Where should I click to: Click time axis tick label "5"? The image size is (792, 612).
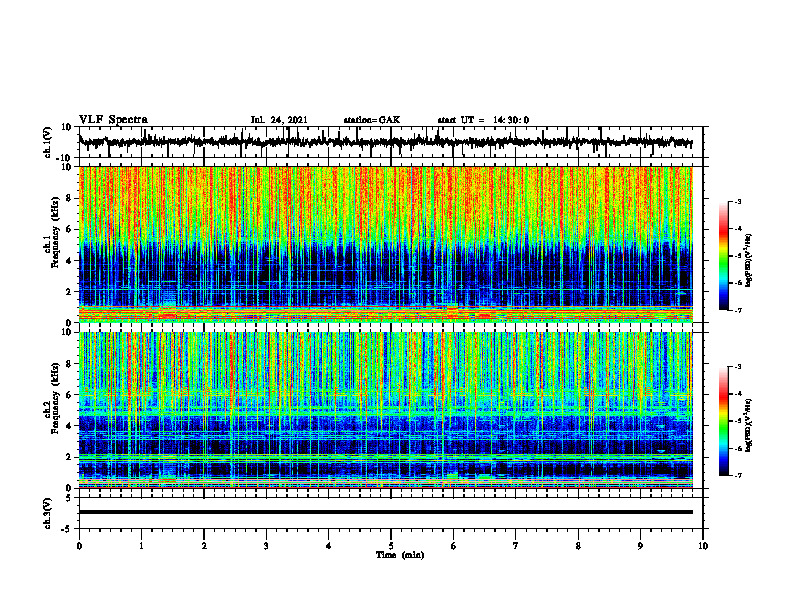coord(391,546)
